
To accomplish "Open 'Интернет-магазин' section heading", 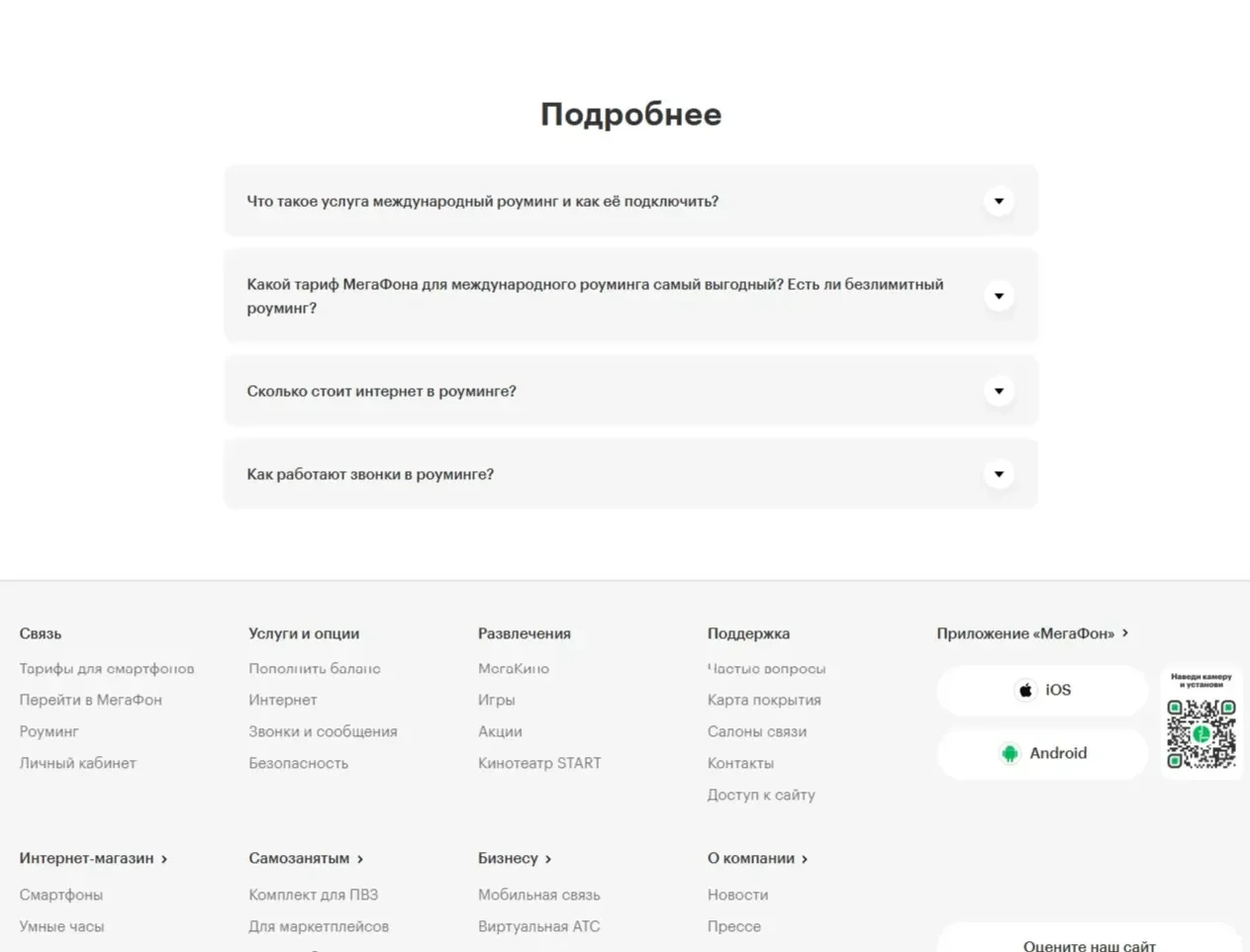I will pos(86,858).
